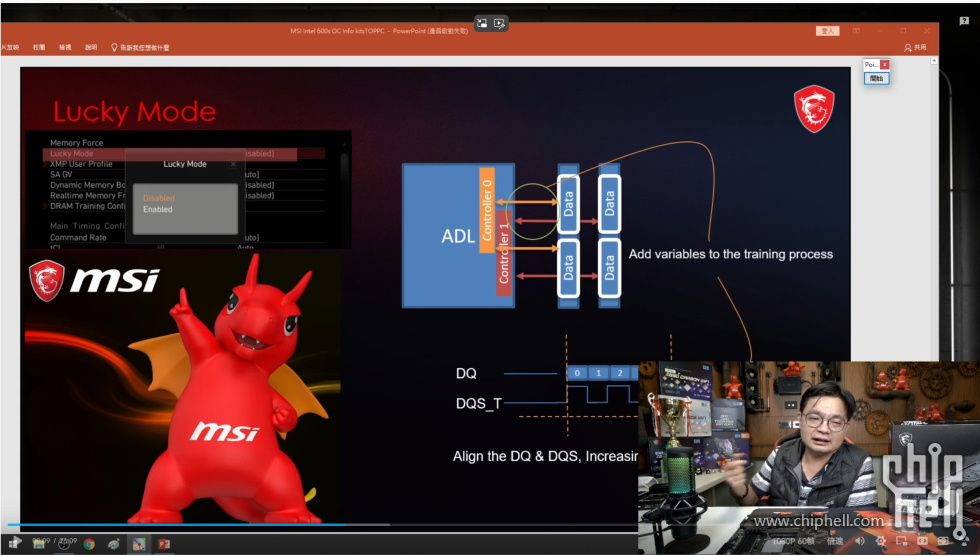Click the Windows Start button
The image size is (980, 556).
coord(13,544)
